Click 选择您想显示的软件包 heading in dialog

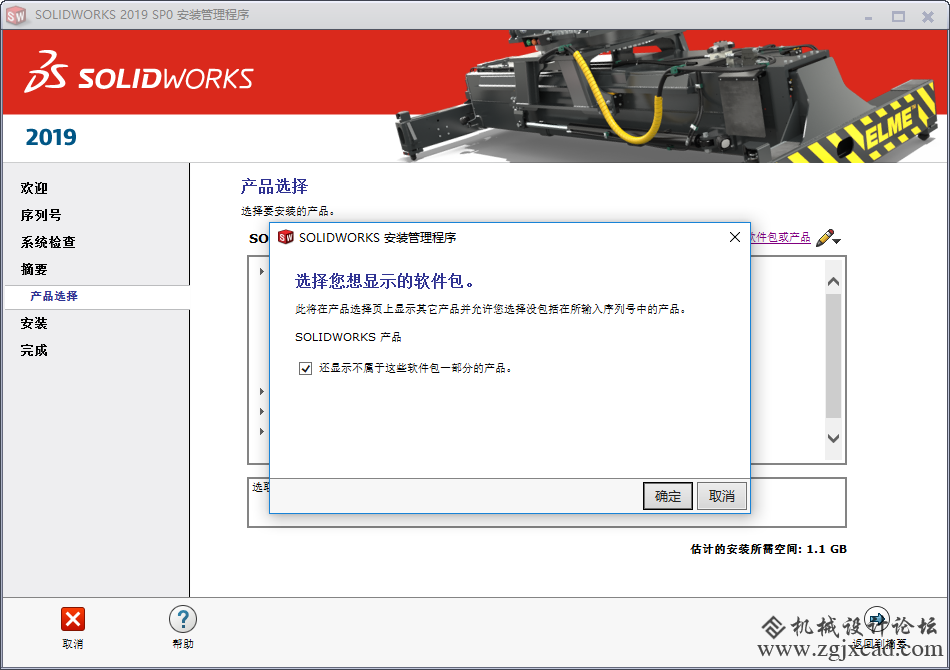[x=385, y=281]
